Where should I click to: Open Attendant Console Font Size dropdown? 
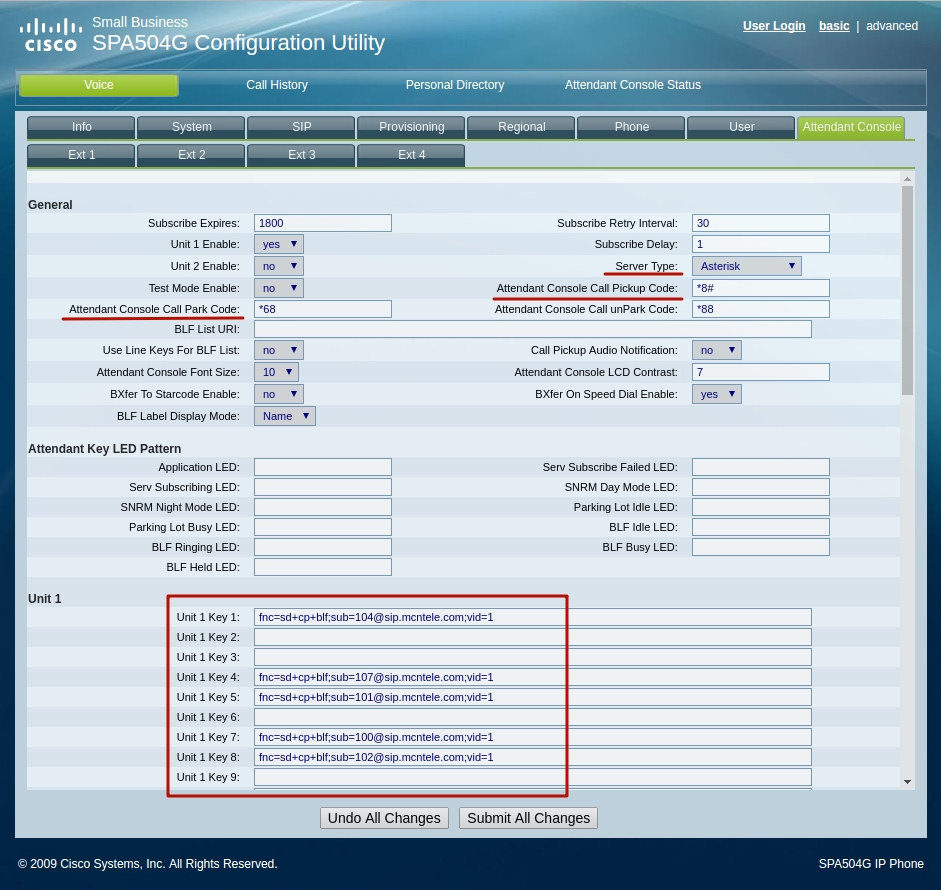[277, 373]
